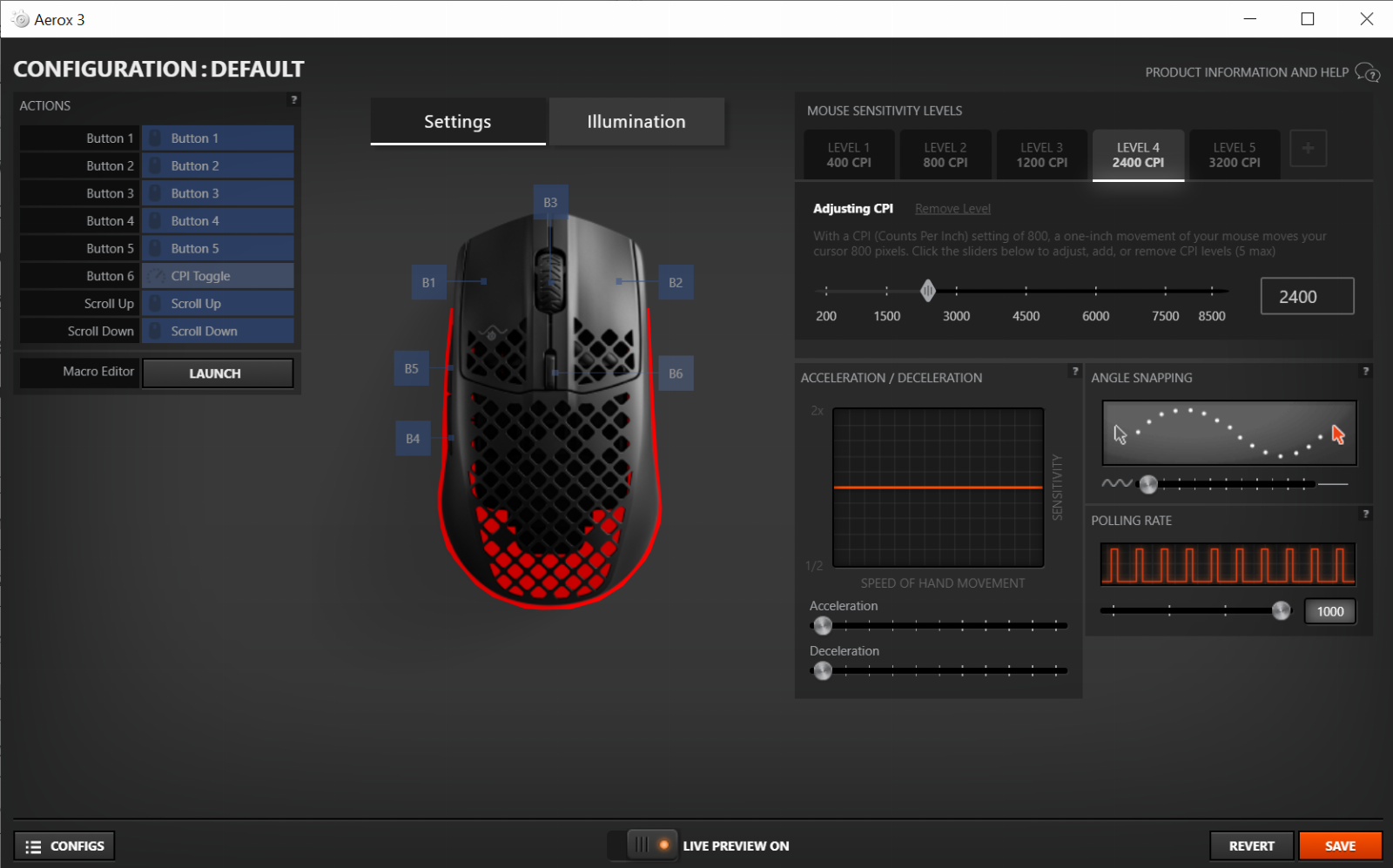The width and height of the screenshot is (1393, 868).
Task: Save the configuration
Action: (1340, 846)
